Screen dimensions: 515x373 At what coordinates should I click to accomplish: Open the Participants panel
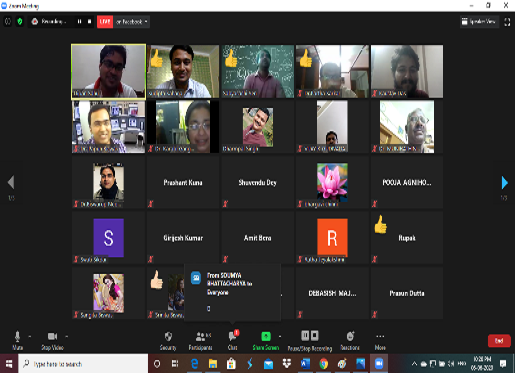pyautogui.click(x=201, y=341)
